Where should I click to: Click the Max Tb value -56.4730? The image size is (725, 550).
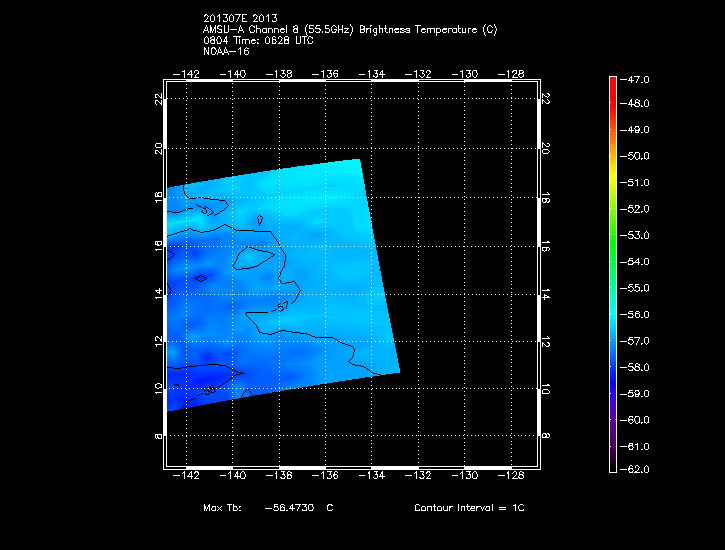289,508
